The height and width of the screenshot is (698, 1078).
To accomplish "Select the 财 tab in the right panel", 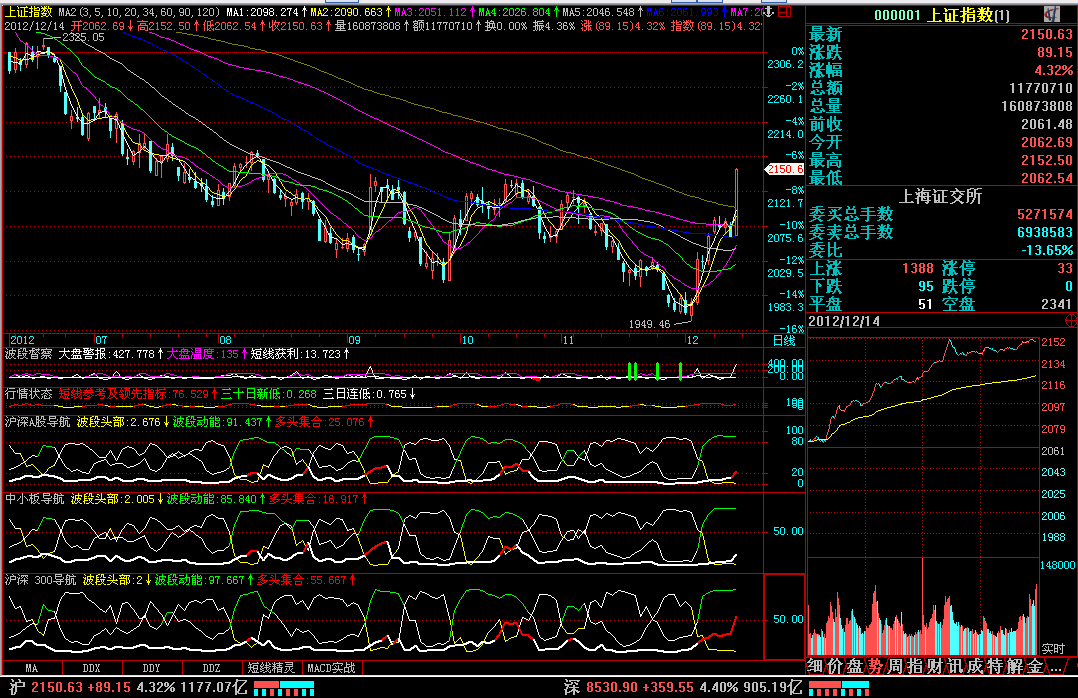I will 934,666.
